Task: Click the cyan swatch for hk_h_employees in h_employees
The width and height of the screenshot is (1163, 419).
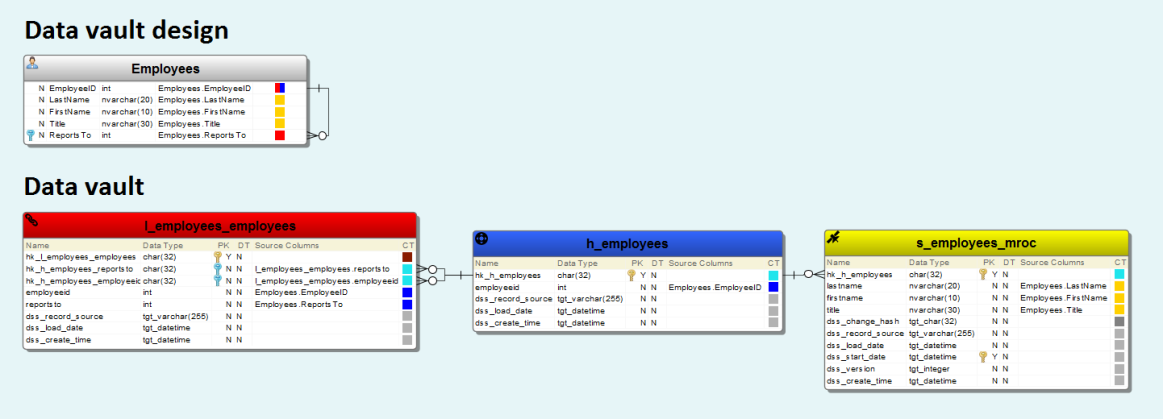Action: (774, 275)
